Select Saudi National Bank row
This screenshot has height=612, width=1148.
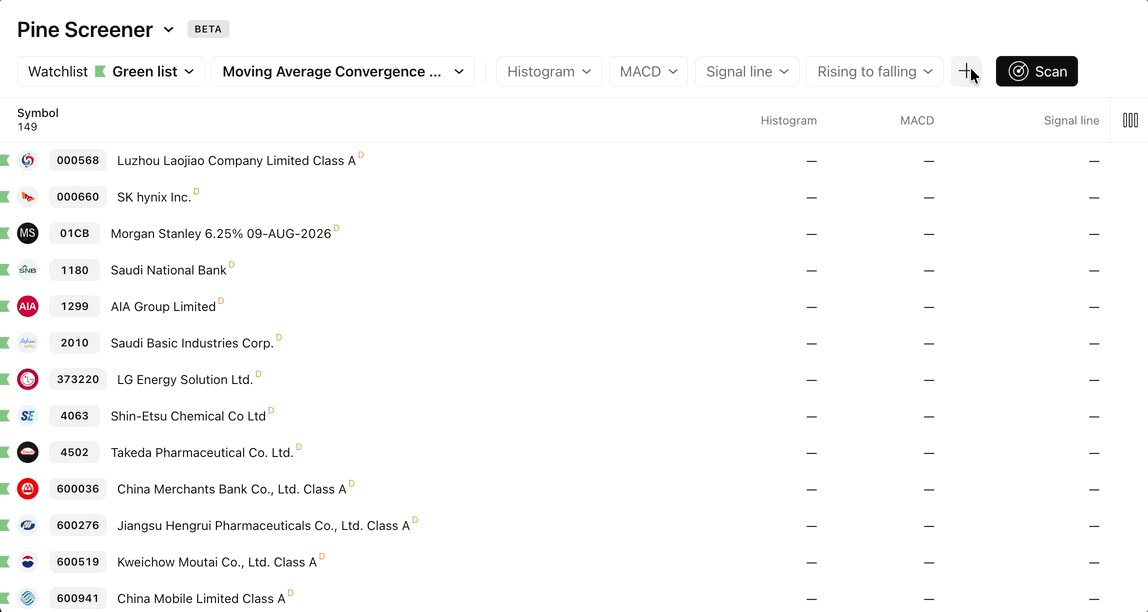point(168,270)
